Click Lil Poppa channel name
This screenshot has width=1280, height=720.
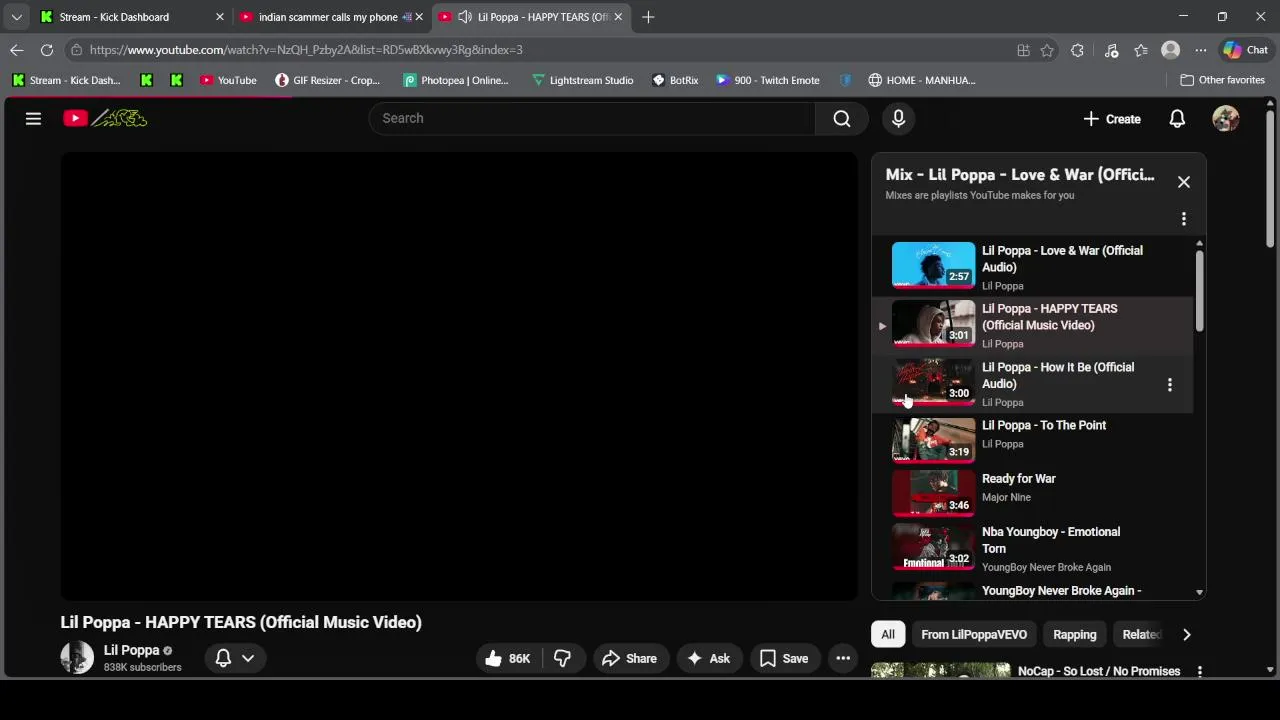(x=131, y=650)
